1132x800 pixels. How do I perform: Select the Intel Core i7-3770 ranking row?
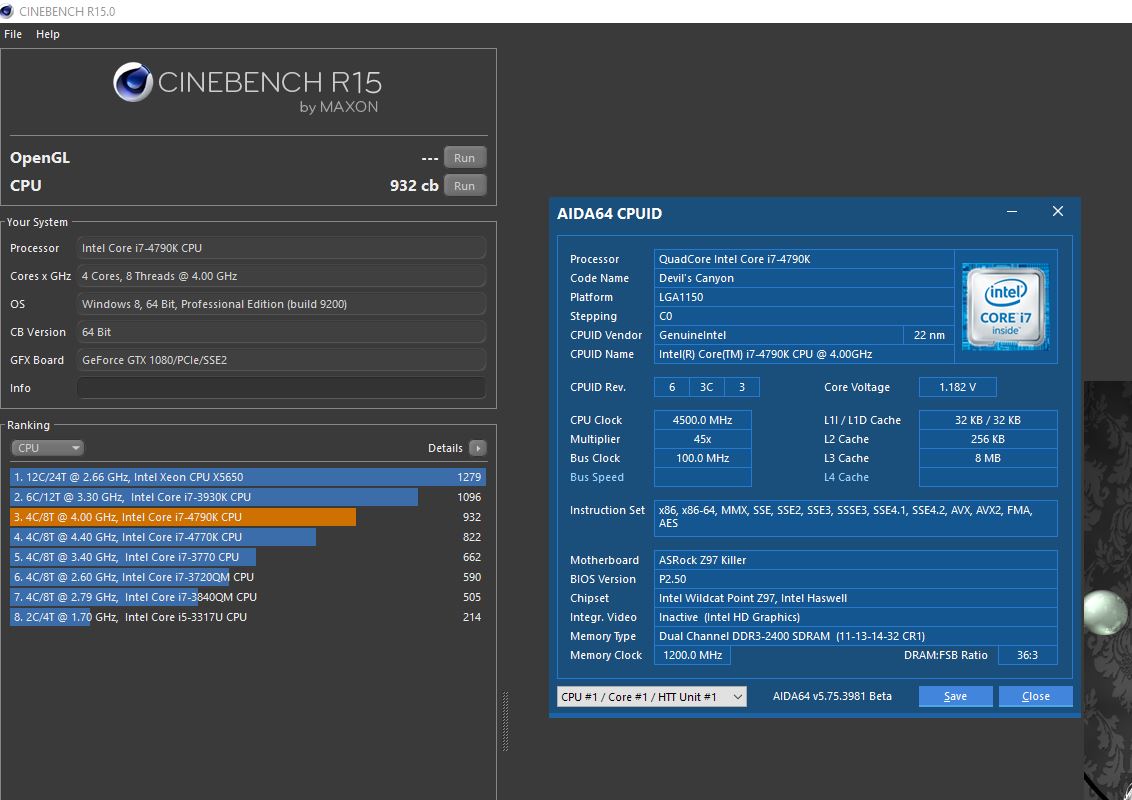(x=248, y=557)
